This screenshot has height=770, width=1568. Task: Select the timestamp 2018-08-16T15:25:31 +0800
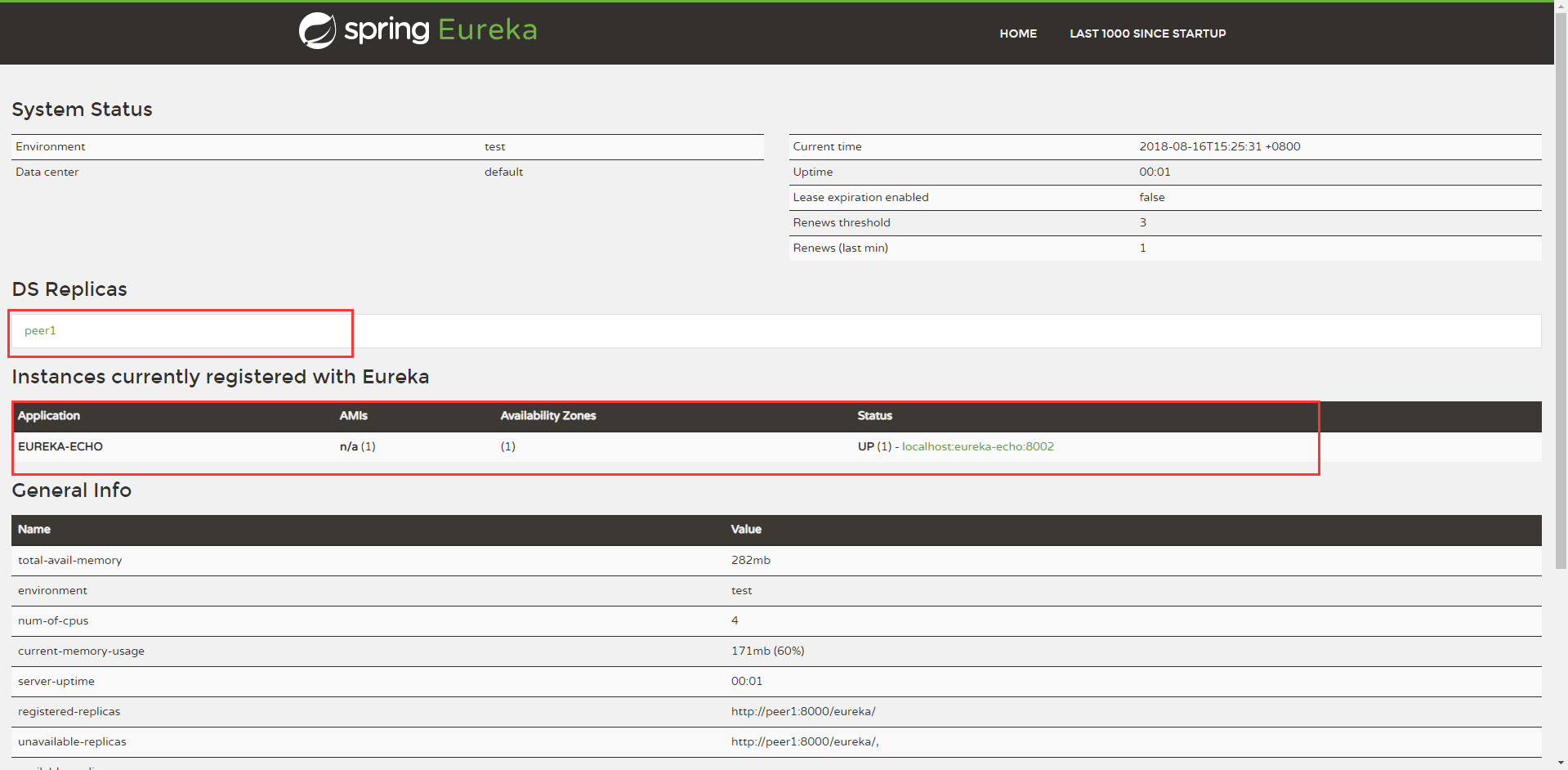point(1220,146)
